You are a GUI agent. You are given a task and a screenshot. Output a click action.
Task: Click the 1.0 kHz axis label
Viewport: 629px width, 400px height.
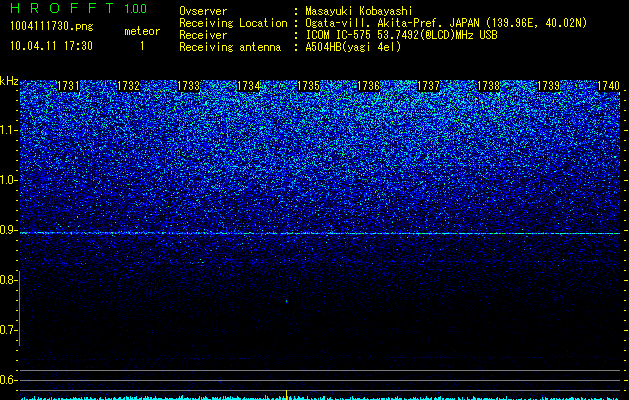pyautogui.click(x=8, y=180)
